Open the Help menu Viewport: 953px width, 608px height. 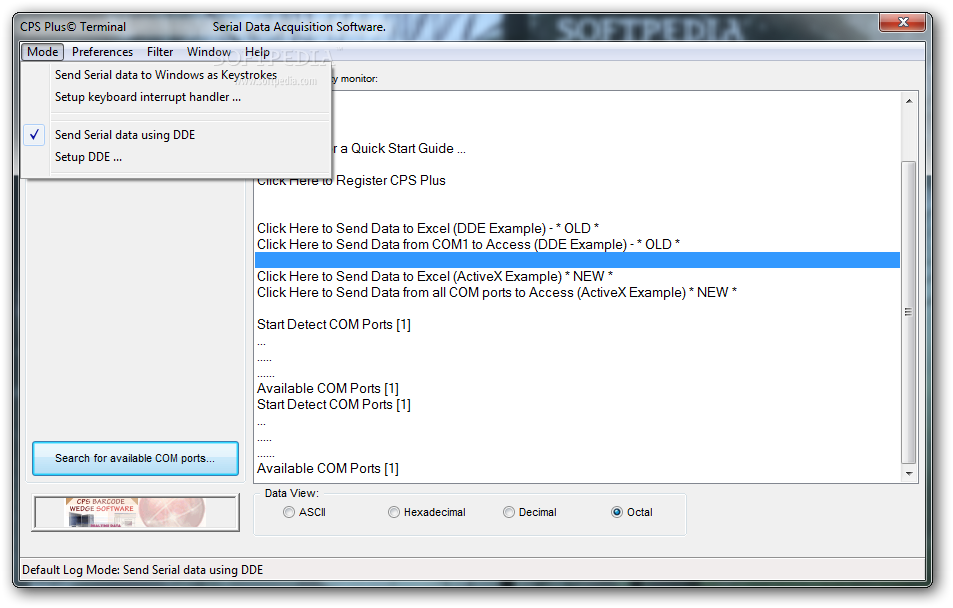coord(257,52)
